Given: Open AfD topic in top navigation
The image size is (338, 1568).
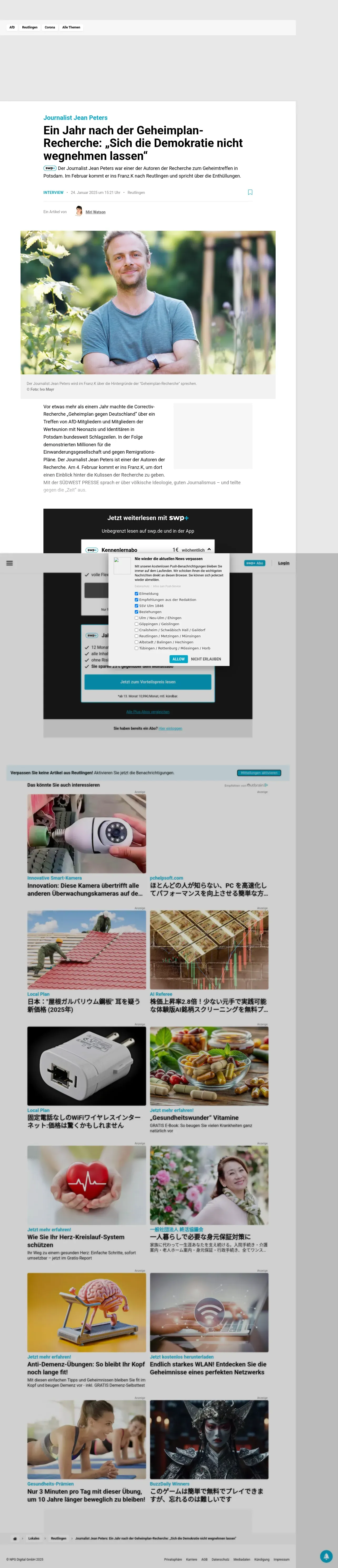Looking at the screenshot, I should pos(12,27).
